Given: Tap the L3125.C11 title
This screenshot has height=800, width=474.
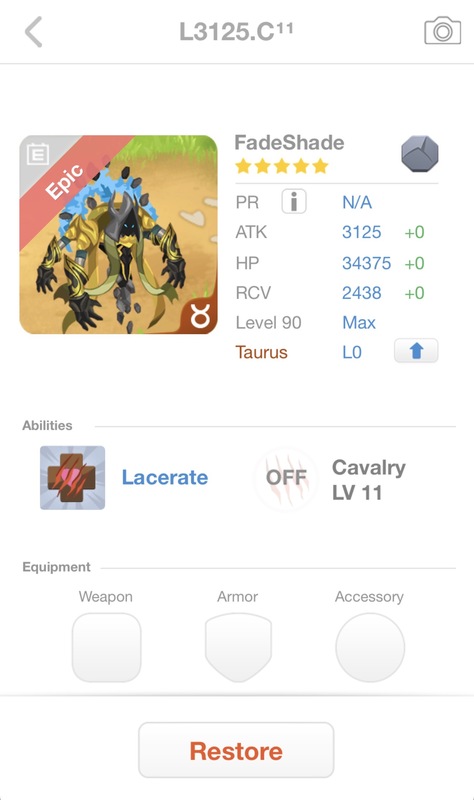Looking at the screenshot, I should (236, 32).
